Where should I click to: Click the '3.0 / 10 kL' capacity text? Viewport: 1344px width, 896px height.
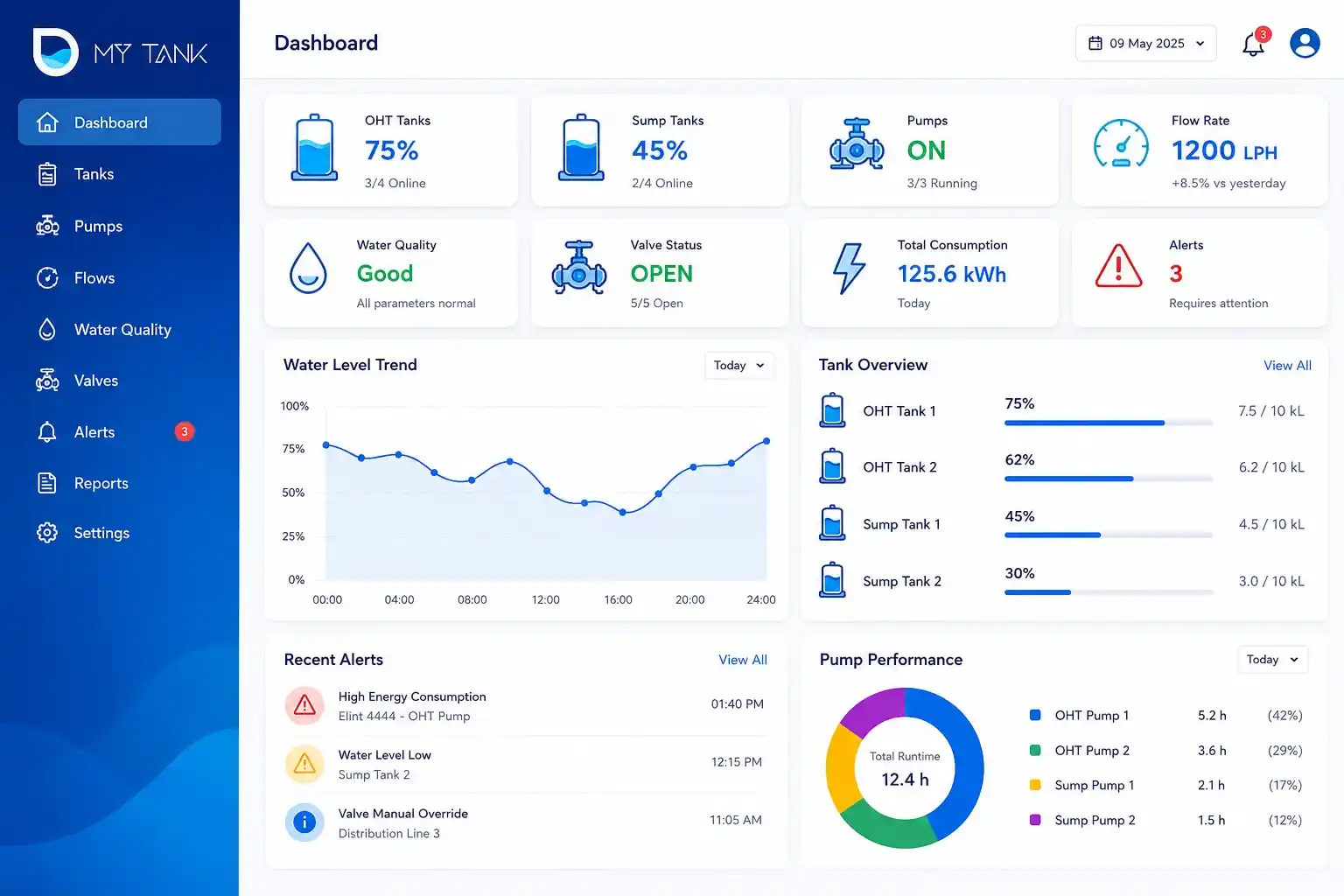click(x=1271, y=581)
